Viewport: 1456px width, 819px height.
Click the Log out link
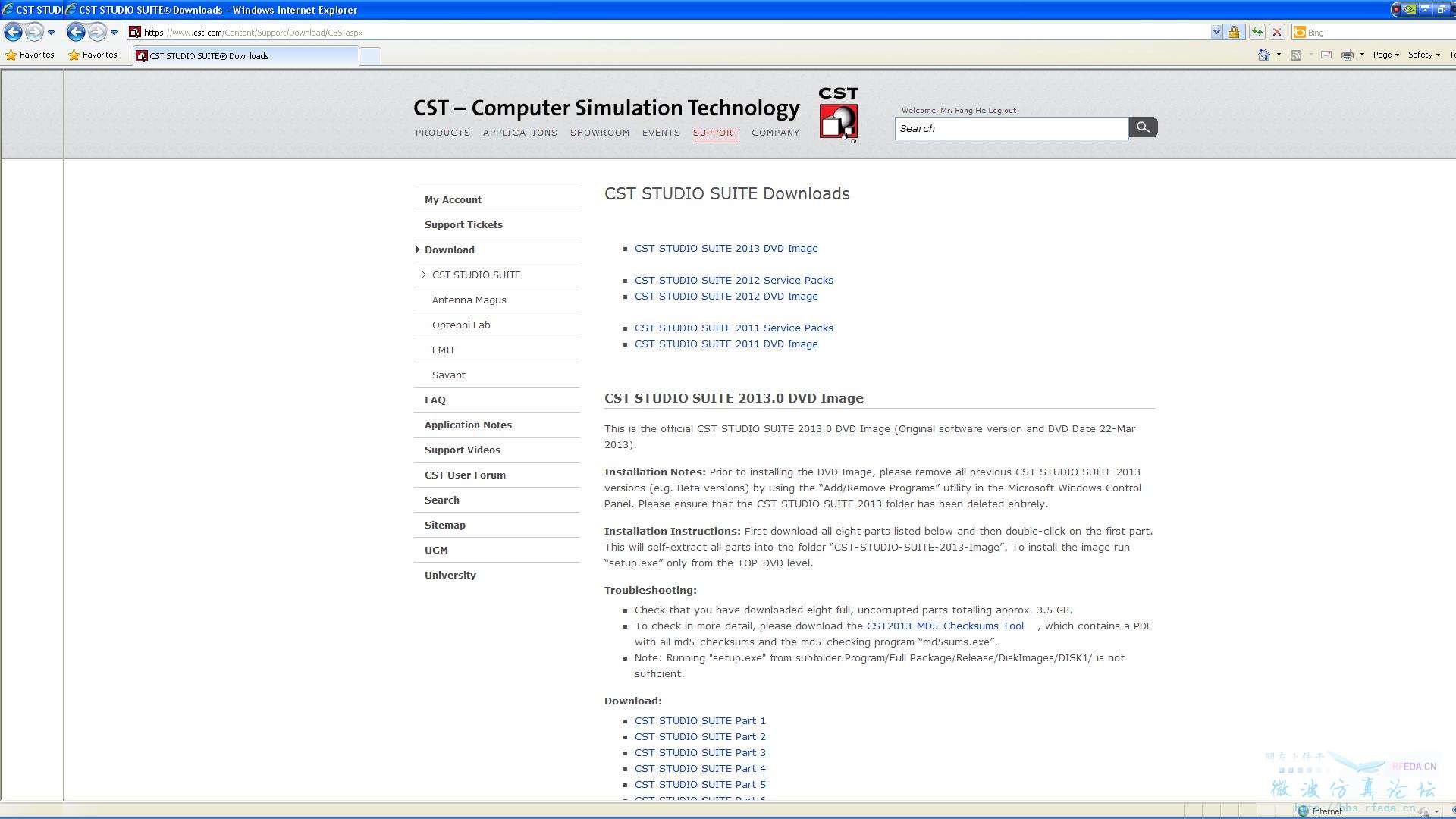[1002, 111]
